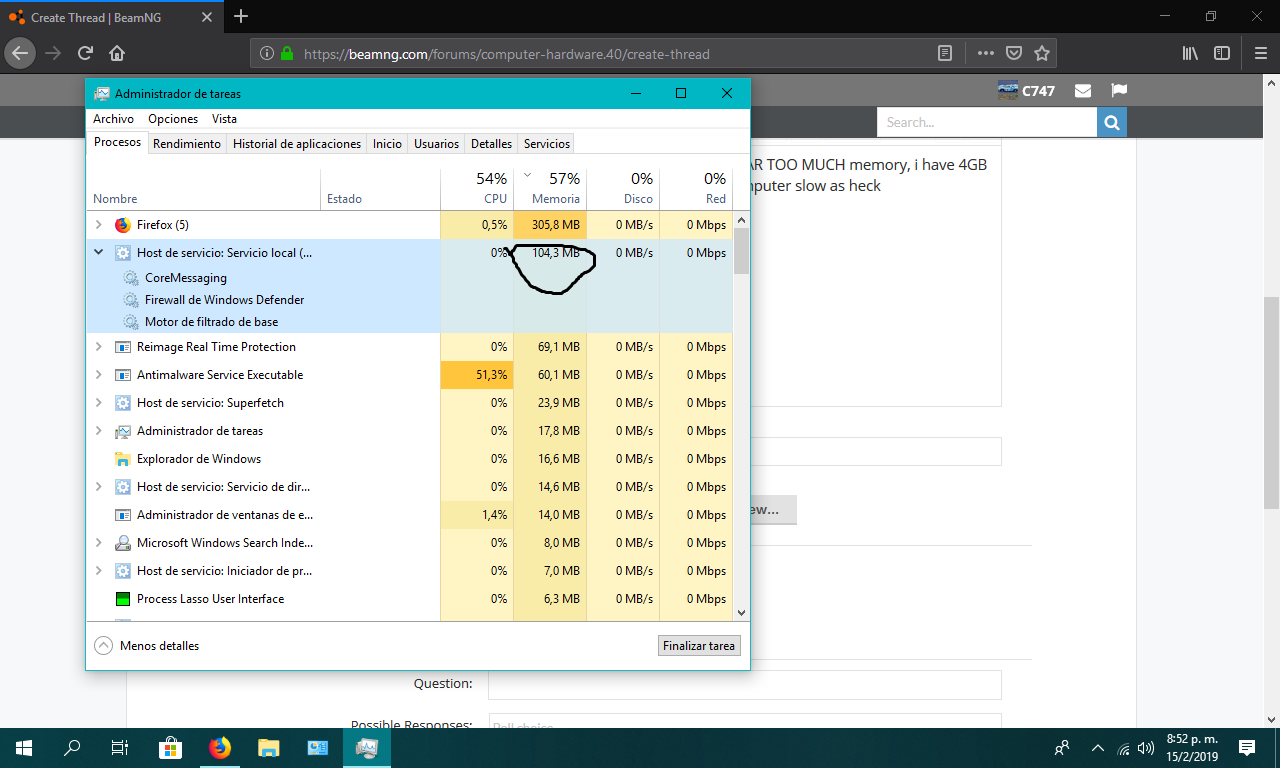The width and height of the screenshot is (1280, 768).
Task: Switch to Firefox on the taskbar
Action: point(219,748)
